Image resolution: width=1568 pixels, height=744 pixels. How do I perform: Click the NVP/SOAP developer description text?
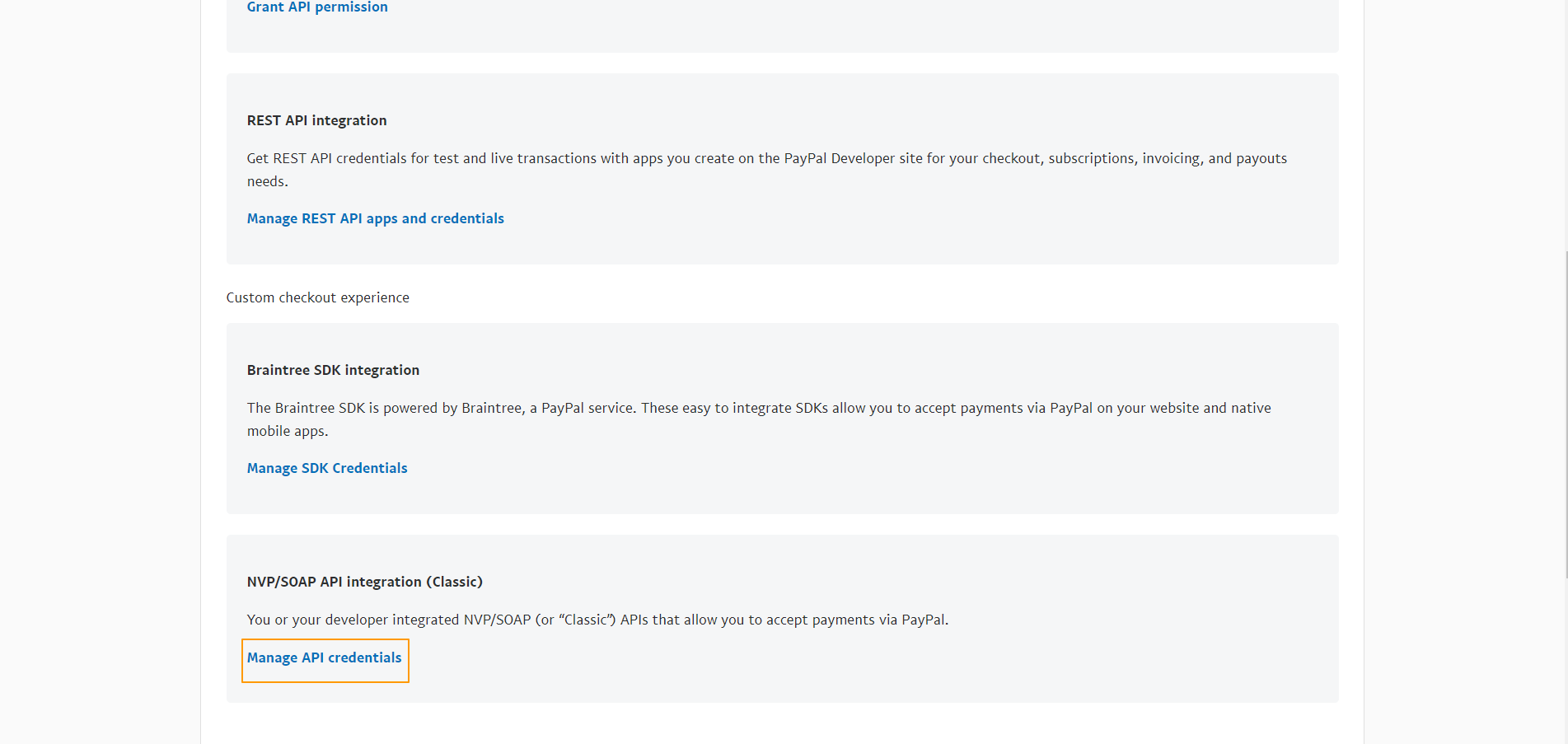pyautogui.click(x=597, y=620)
